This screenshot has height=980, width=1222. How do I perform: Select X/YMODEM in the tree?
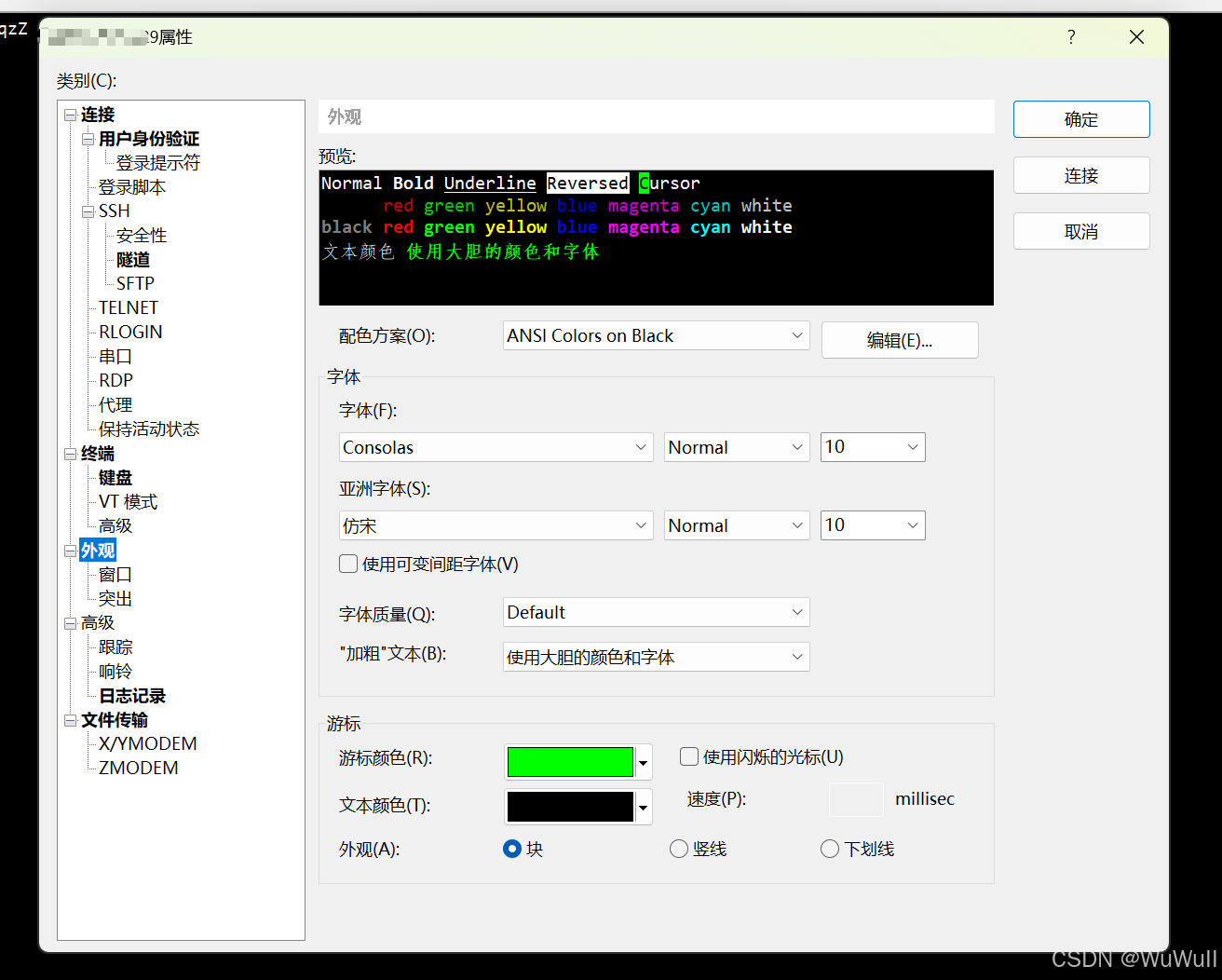click(x=147, y=744)
